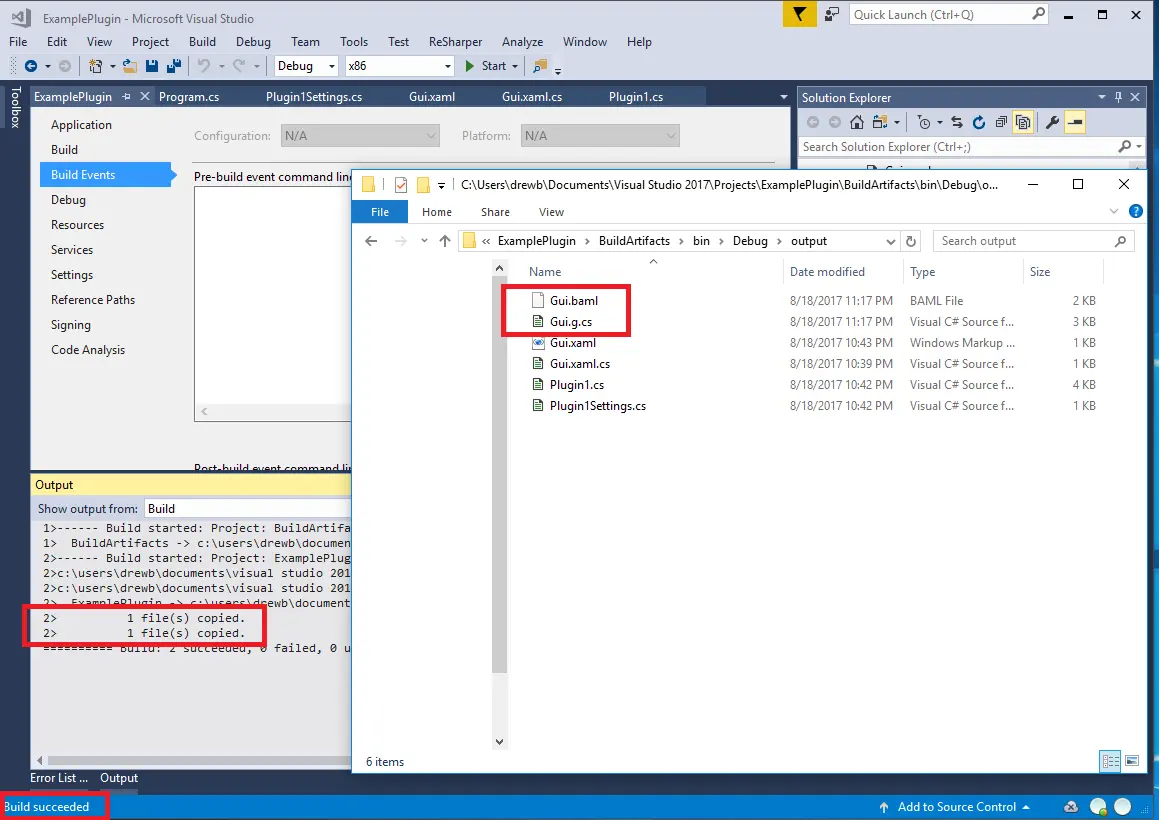Click the Home icon in Solution Explorer
Image resolution: width=1159 pixels, height=820 pixels.
tap(857, 122)
